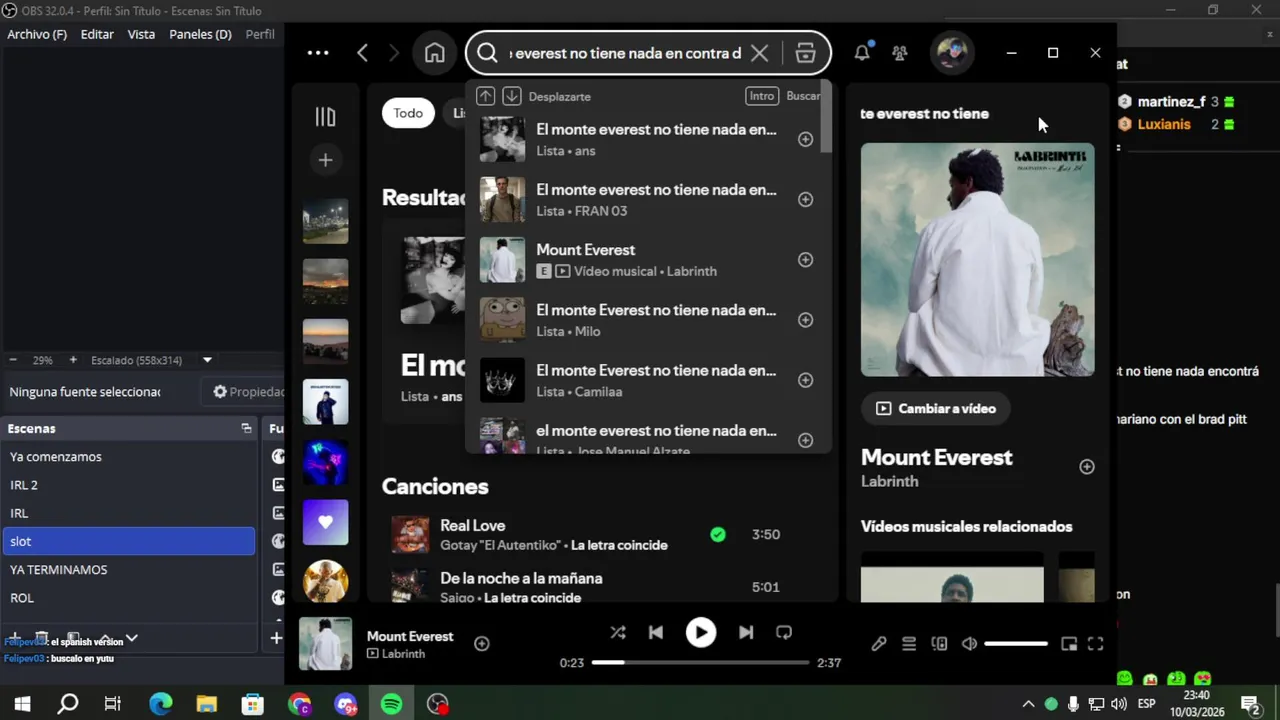This screenshot has height=720, width=1280.
Task: Add Milo list to library
Action: pos(805,320)
